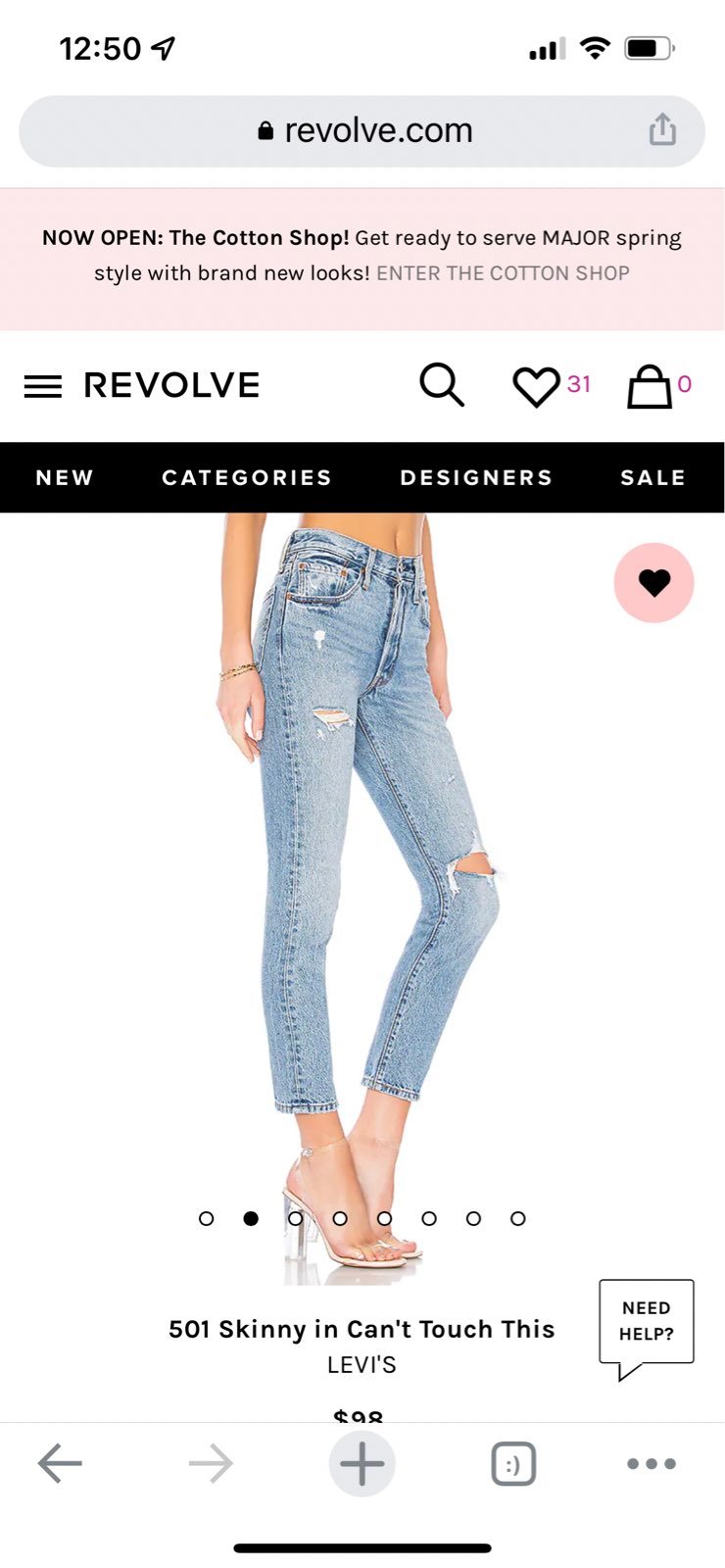Image resolution: width=725 pixels, height=1568 pixels.
Task: Toggle favorite heart on product image
Action: click(x=654, y=583)
